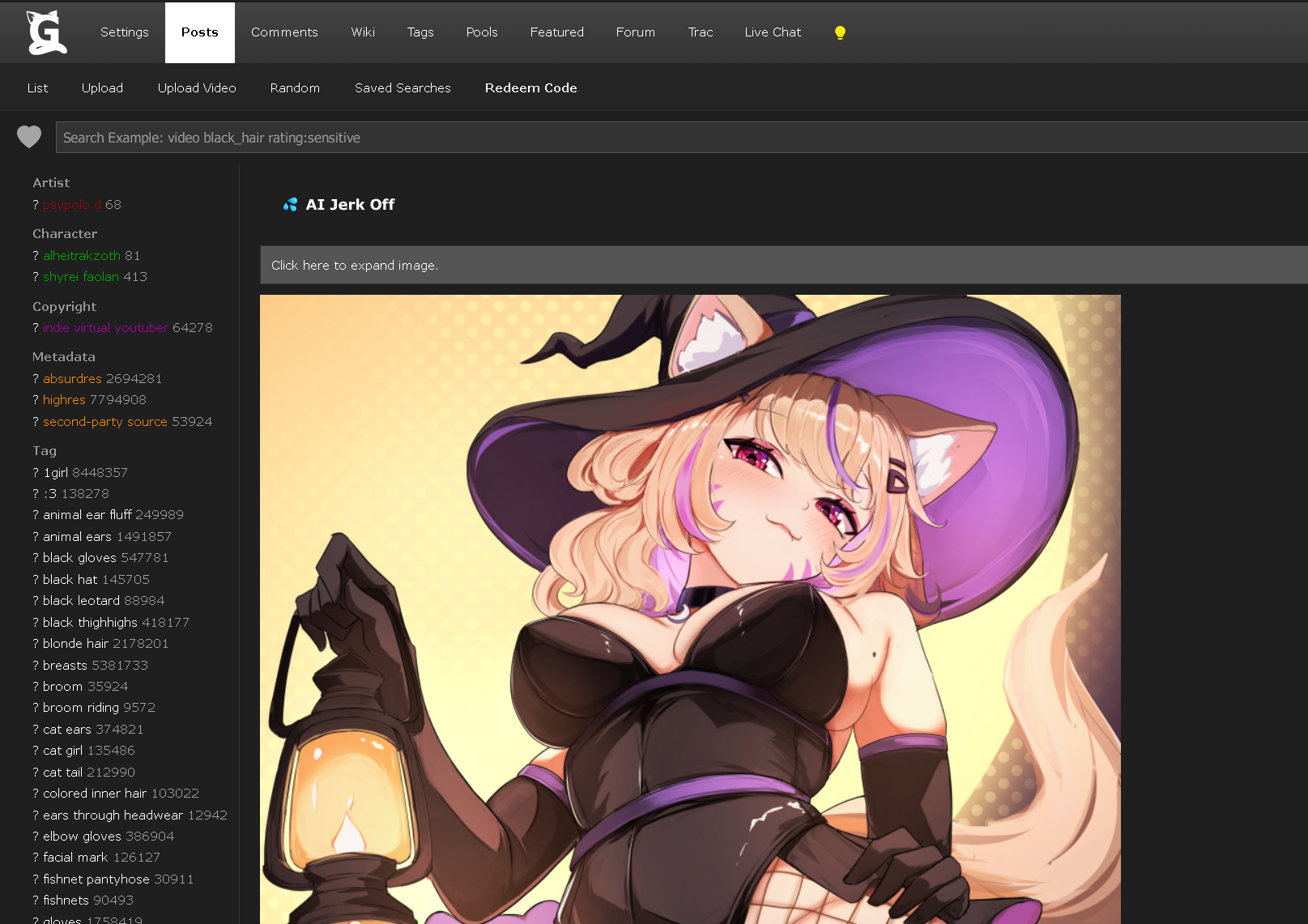
Task: Open wiki question mark for 1girl
Action: [36, 473]
